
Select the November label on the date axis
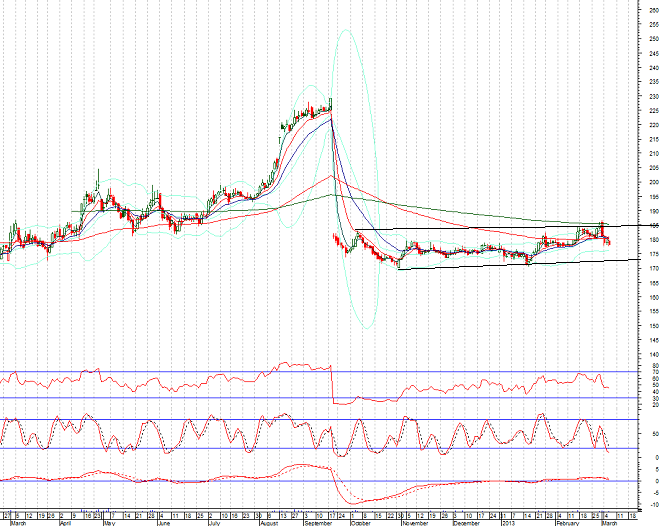413,522
